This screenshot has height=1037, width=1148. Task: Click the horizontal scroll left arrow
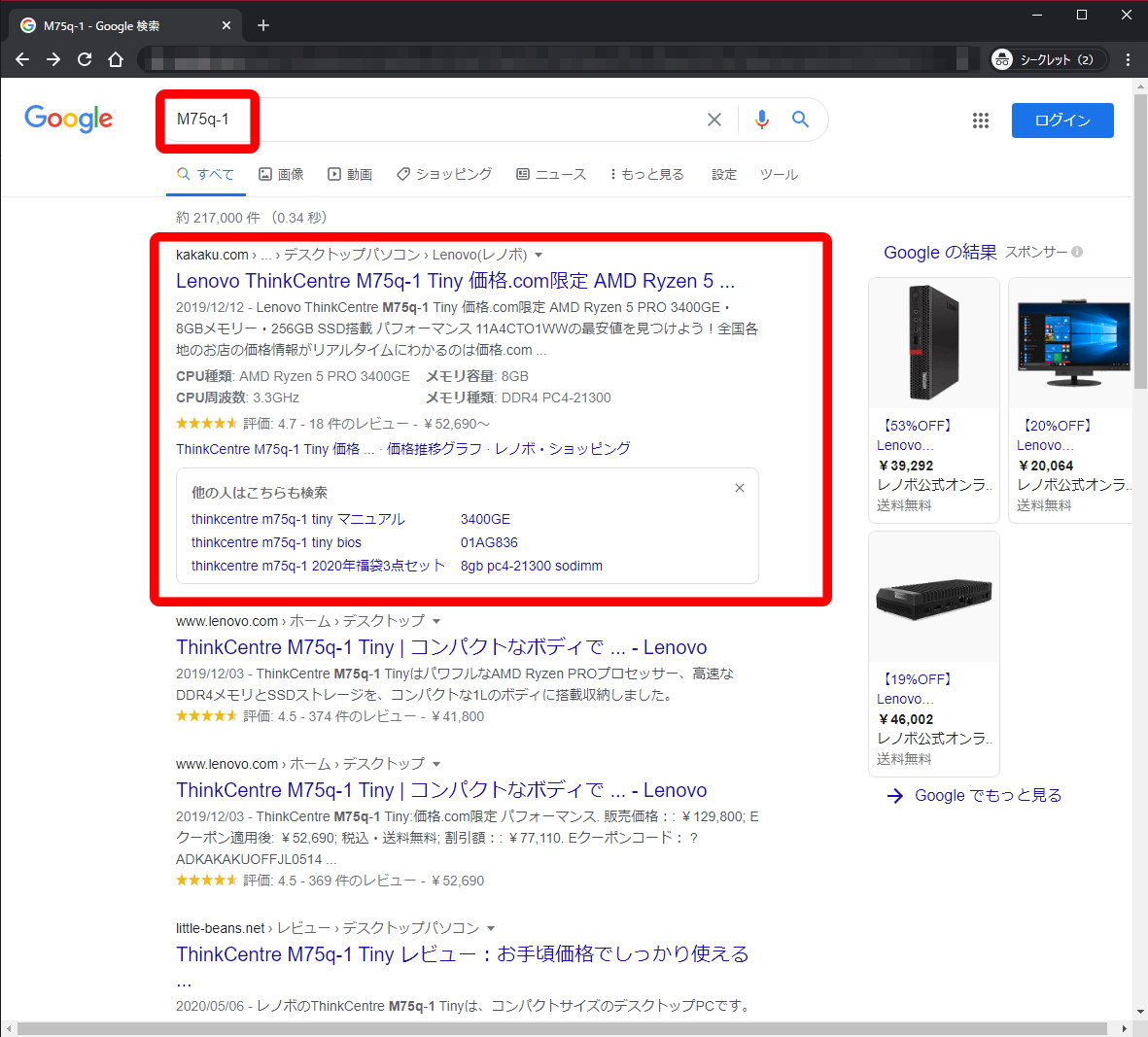[9, 1029]
